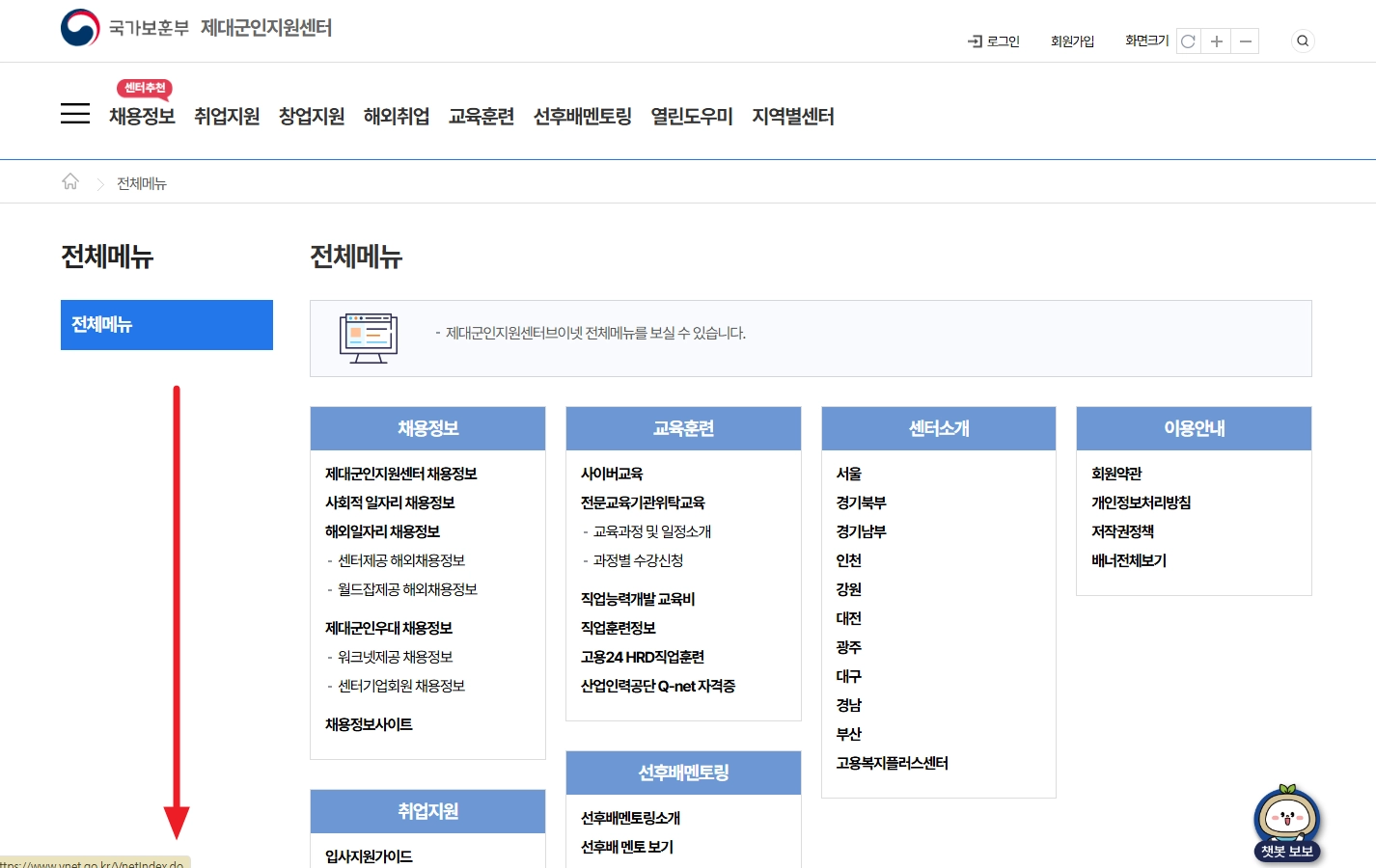Open the hamburger menu icon
Image resolution: width=1376 pixels, height=868 pixels.
74,113
